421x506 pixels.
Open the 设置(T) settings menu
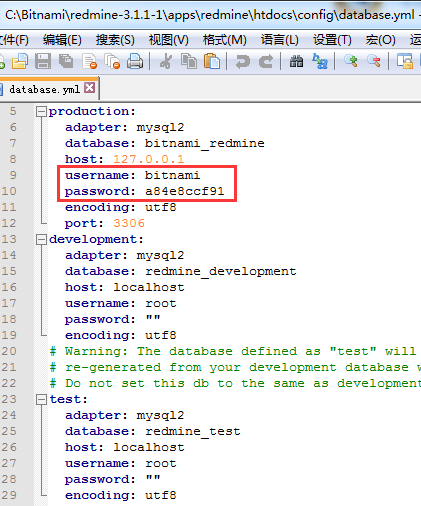332,40
